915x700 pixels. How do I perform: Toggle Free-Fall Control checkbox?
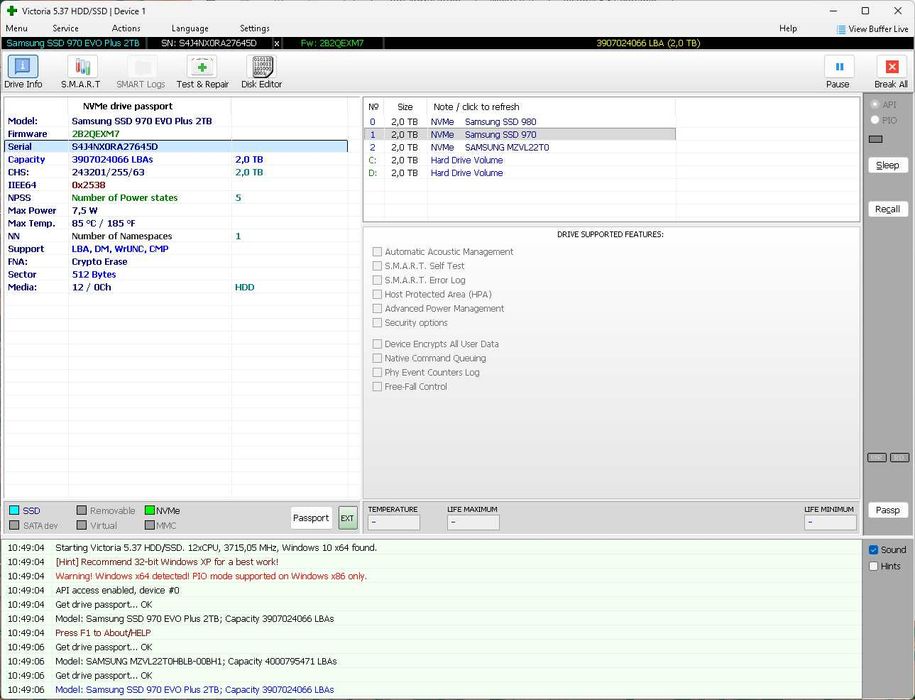pos(377,386)
